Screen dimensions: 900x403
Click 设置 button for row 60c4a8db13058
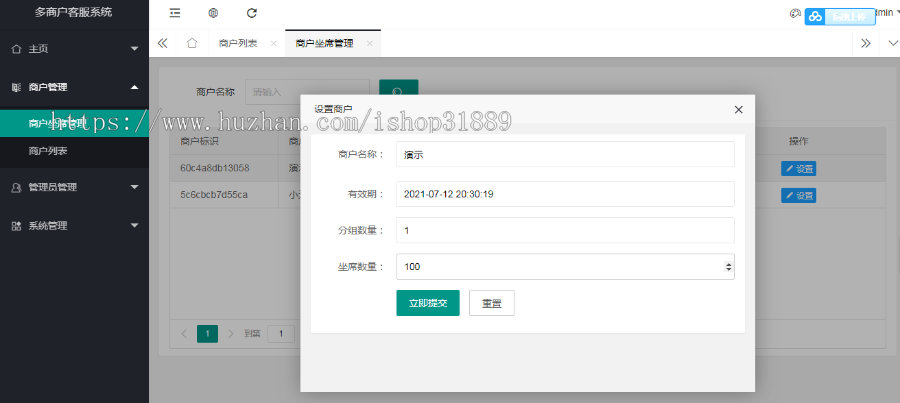[798, 169]
